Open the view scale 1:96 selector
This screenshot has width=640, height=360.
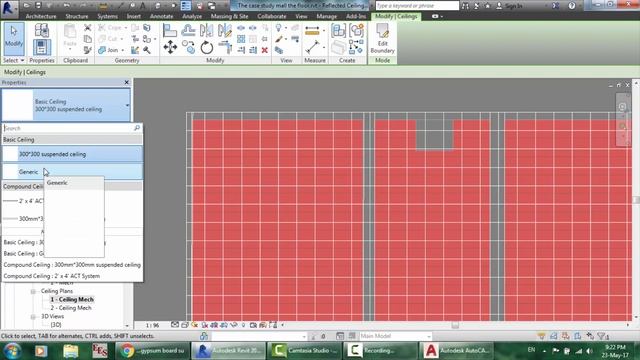[x=152, y=325]
